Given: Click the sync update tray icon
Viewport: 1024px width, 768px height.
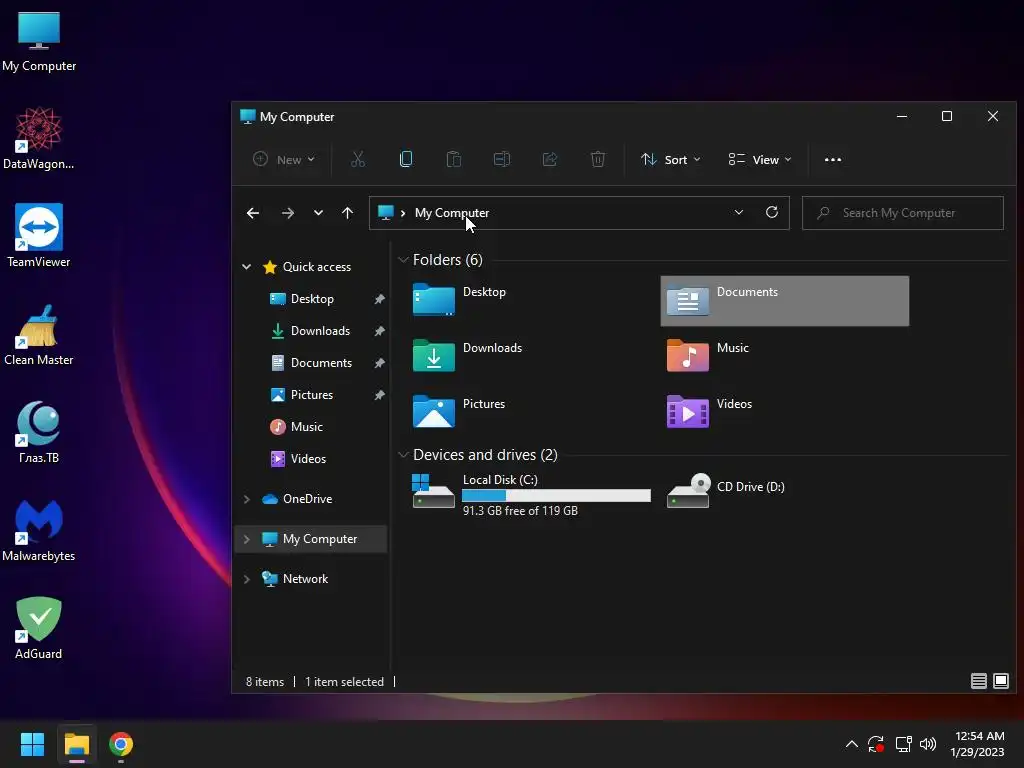Looking at the screenshot, I should 876,744.
